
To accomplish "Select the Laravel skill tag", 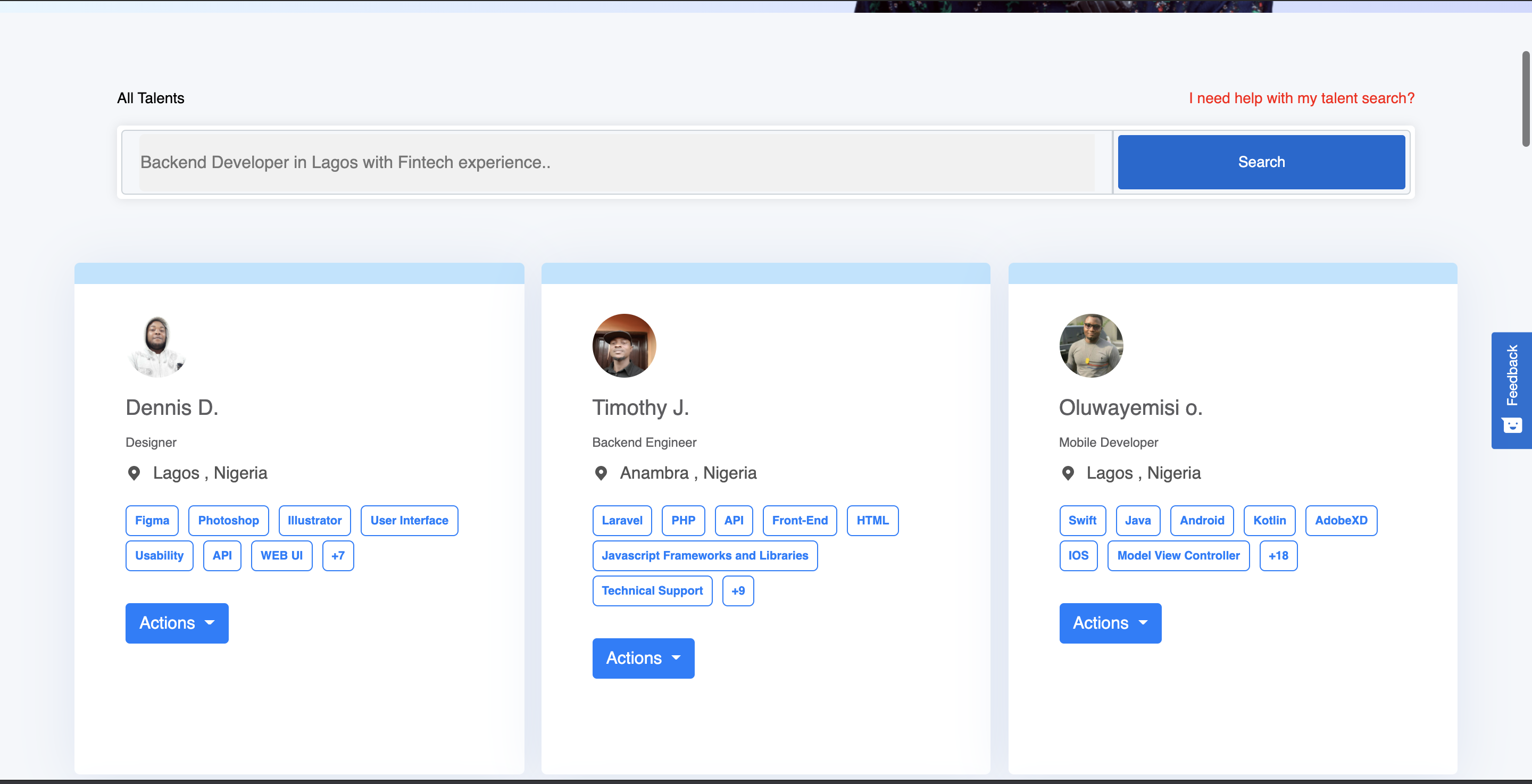I will (x=622, y=520).
